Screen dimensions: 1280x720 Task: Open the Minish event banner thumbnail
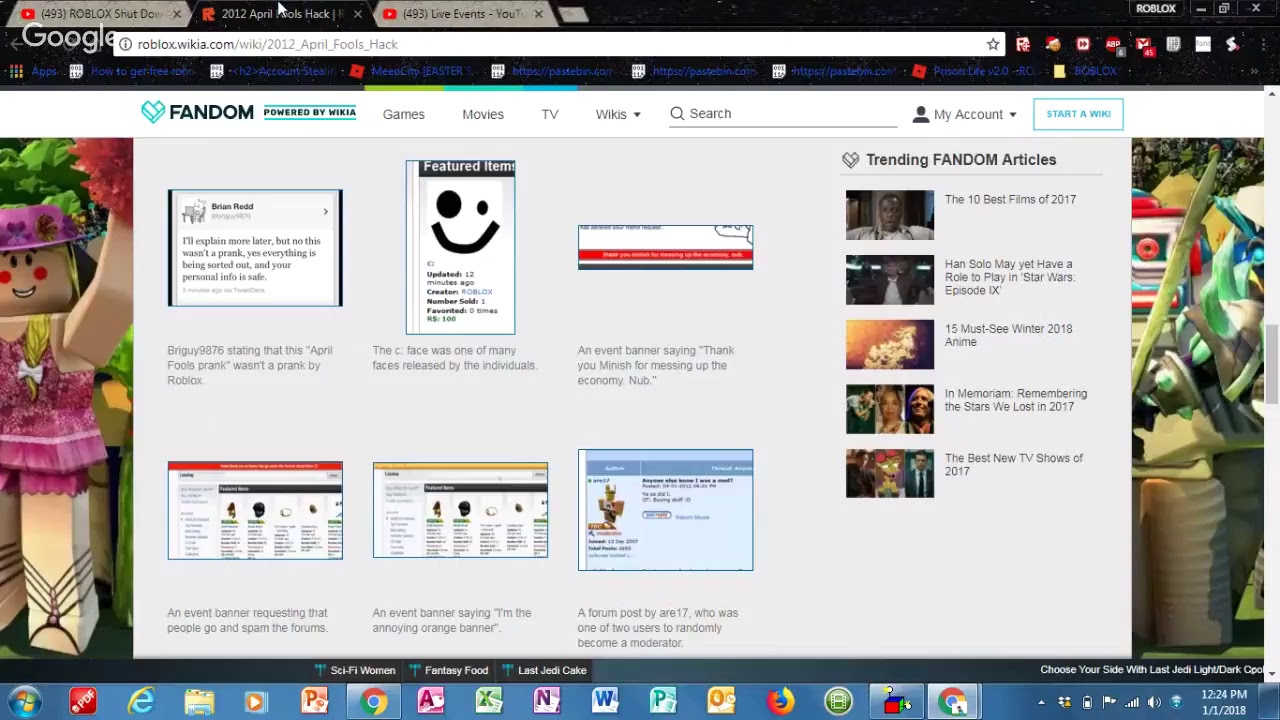tap(665, 247)
